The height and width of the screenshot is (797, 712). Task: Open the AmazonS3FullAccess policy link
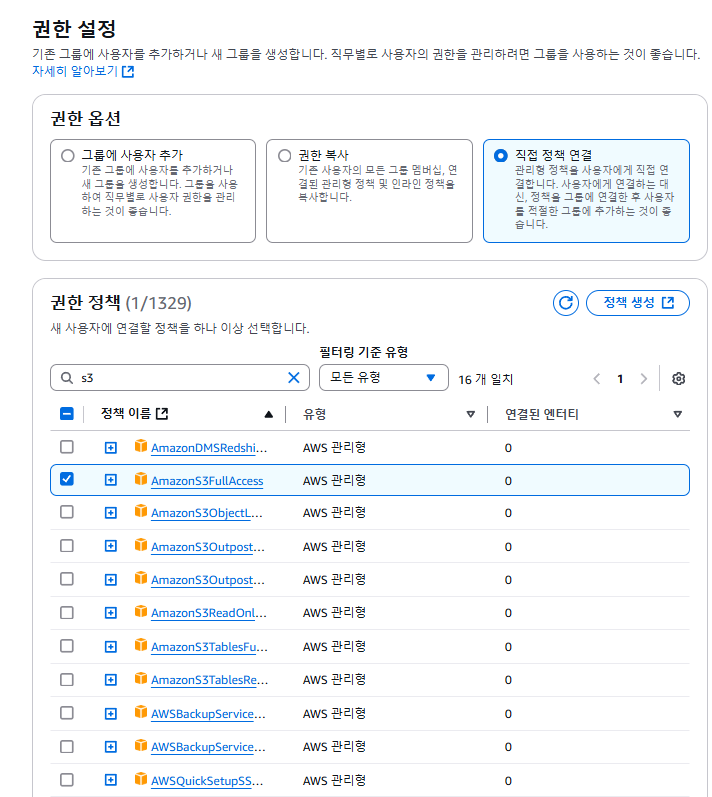pyautogui.click(x=207, y=481)
